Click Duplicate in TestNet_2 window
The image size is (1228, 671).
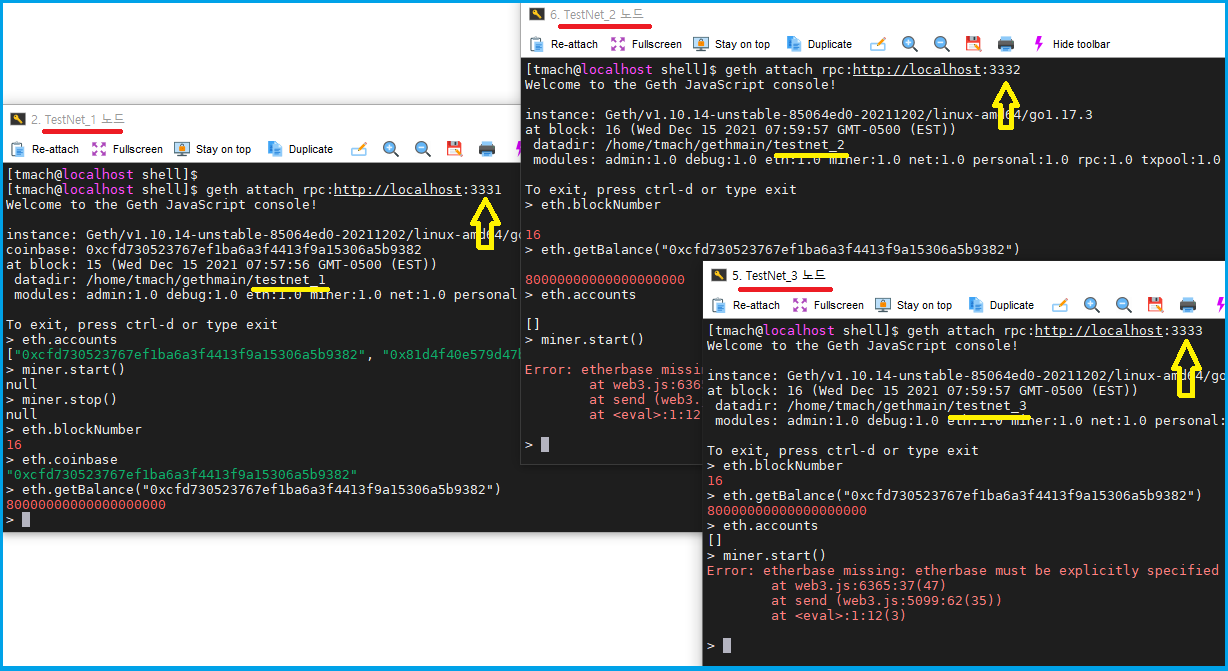818,44
